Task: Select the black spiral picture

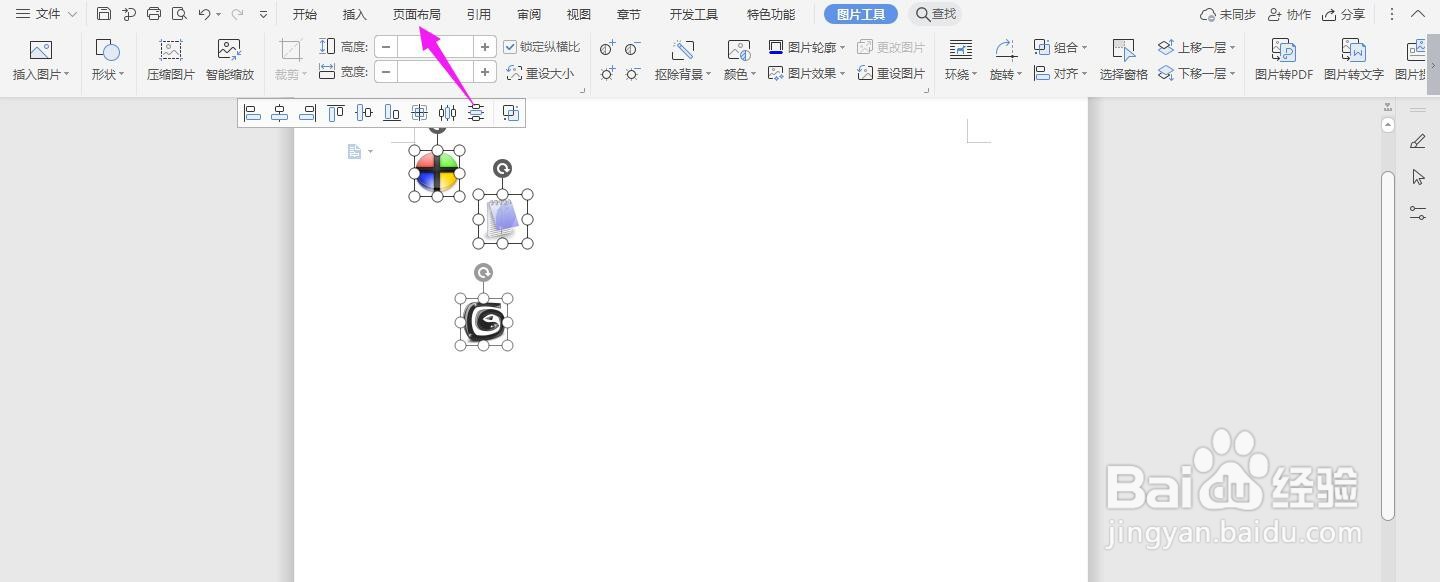Action: (x=484, y=321)
